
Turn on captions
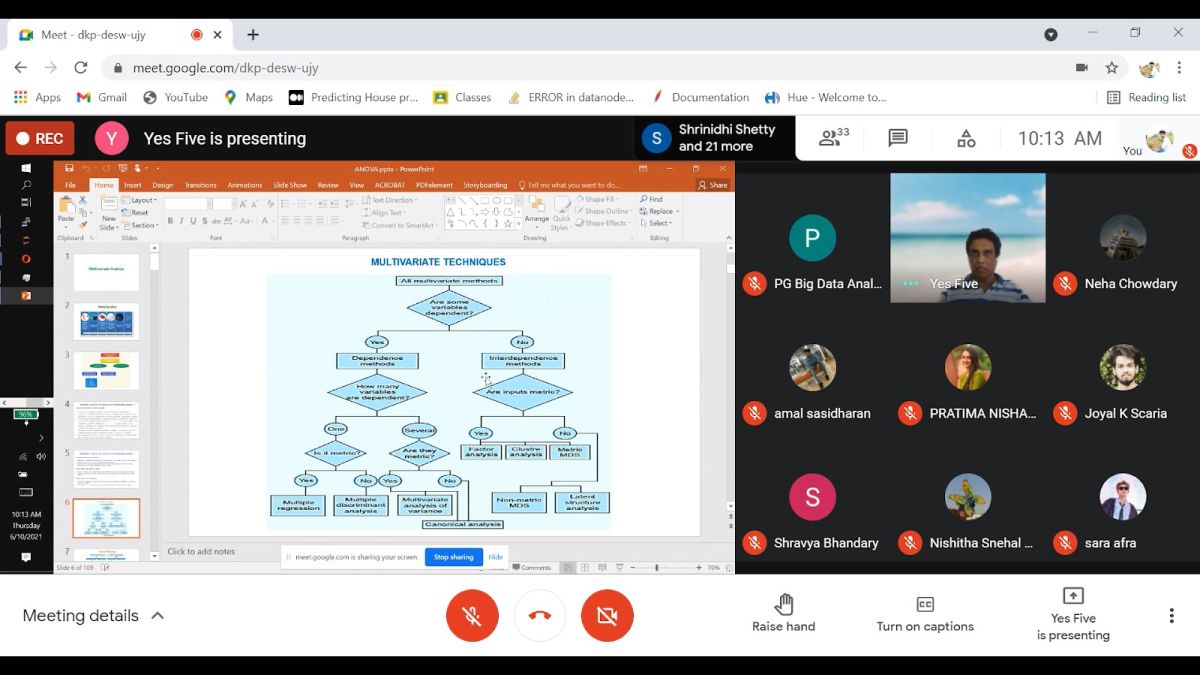tap(925, 613)
